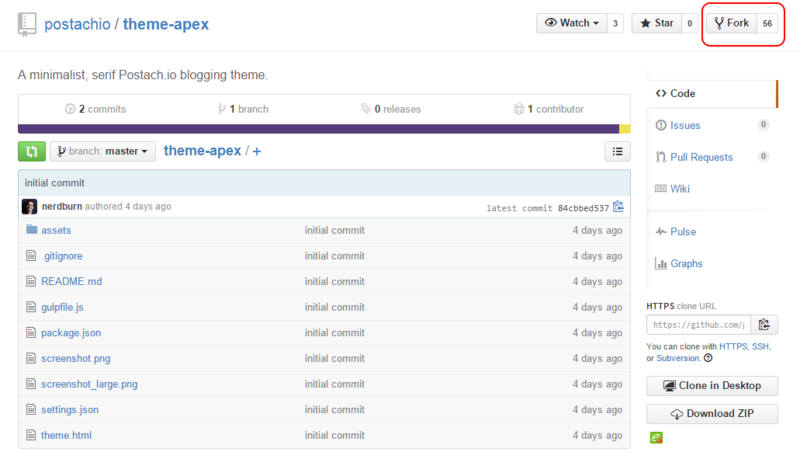Click the purple language bar
The image size is (800, 452).
(x=318, y=129)
